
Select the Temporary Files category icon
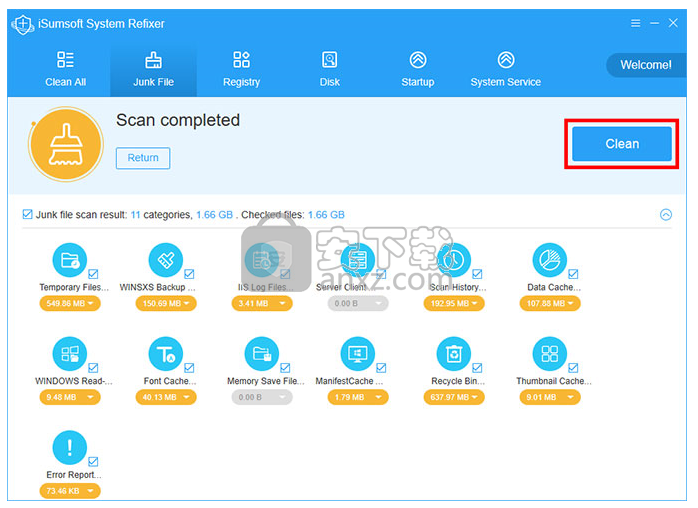click(70, 260)
